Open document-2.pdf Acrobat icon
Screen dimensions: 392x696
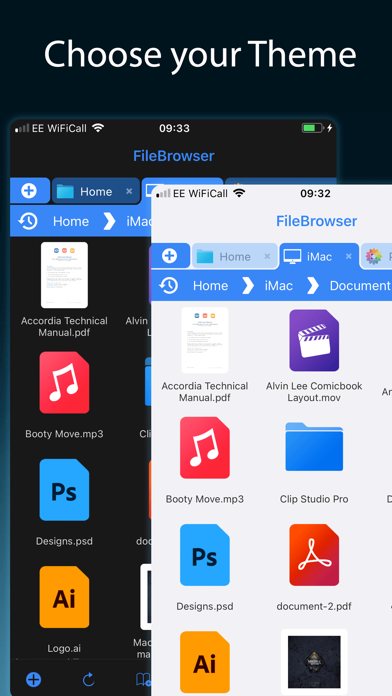pyautogui.click(x=314, y=555)
